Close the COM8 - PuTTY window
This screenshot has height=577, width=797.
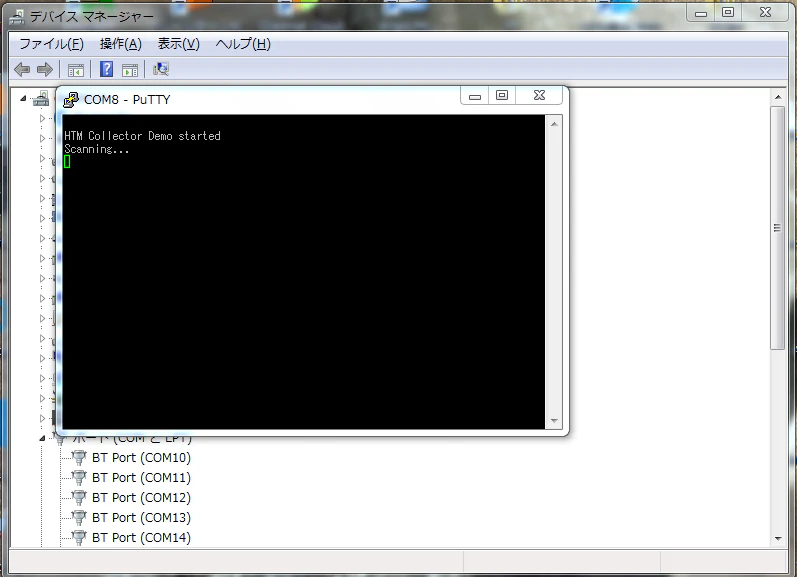click(539, 96)
